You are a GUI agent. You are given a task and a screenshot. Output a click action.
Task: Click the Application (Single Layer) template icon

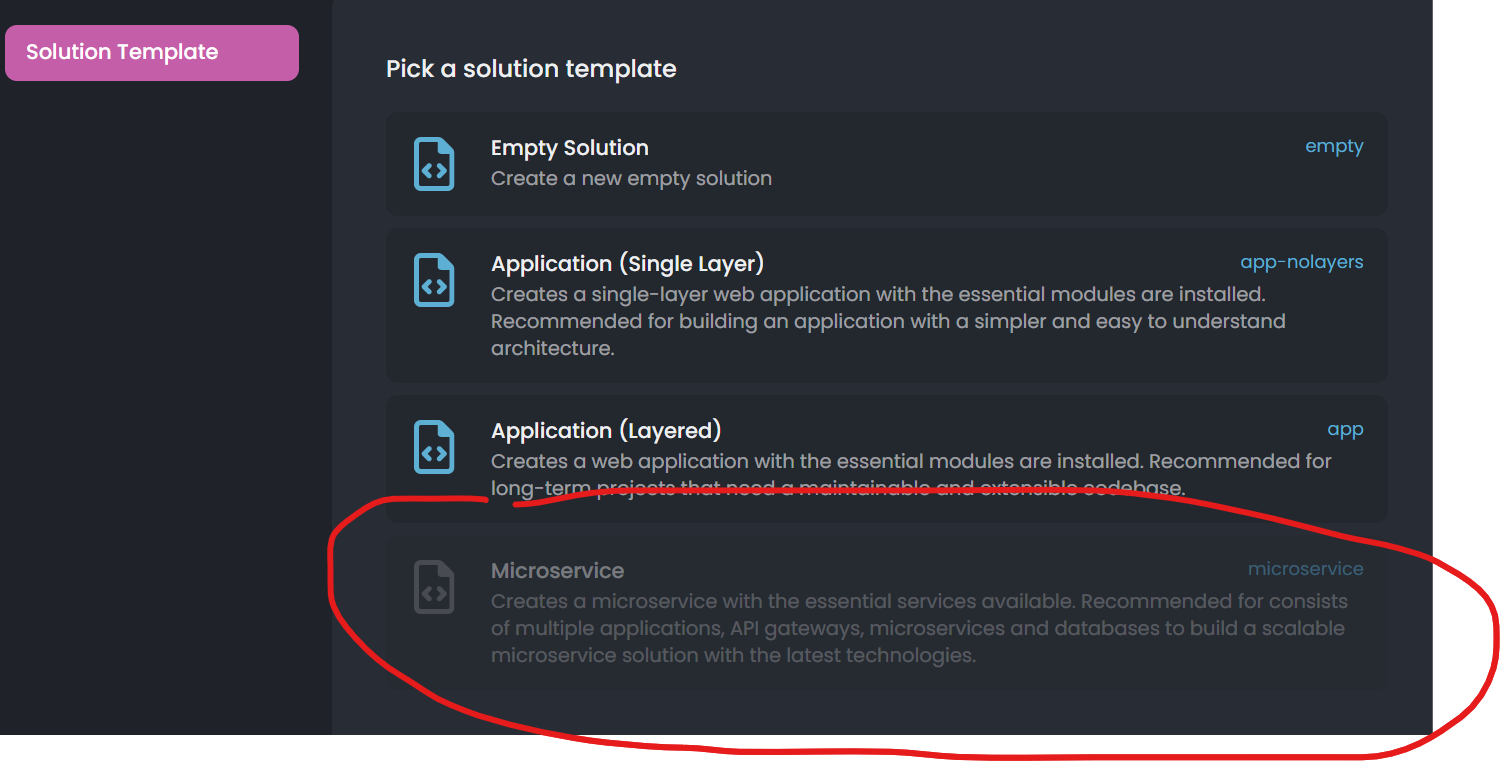434,280
